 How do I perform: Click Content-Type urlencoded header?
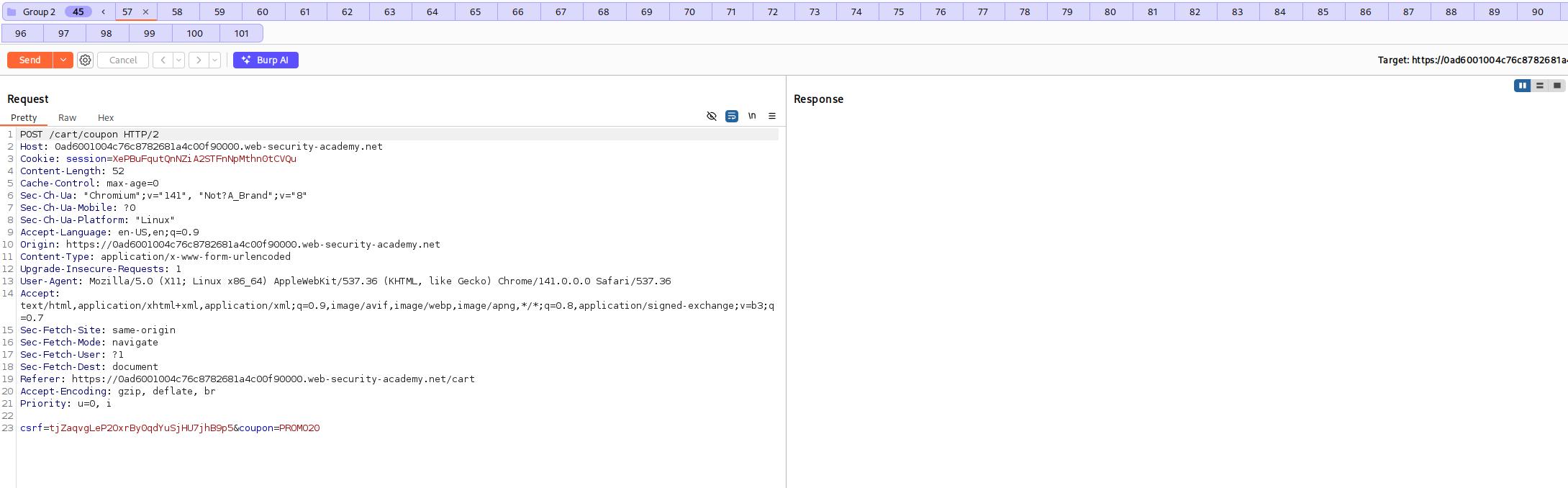coord(155,257)
